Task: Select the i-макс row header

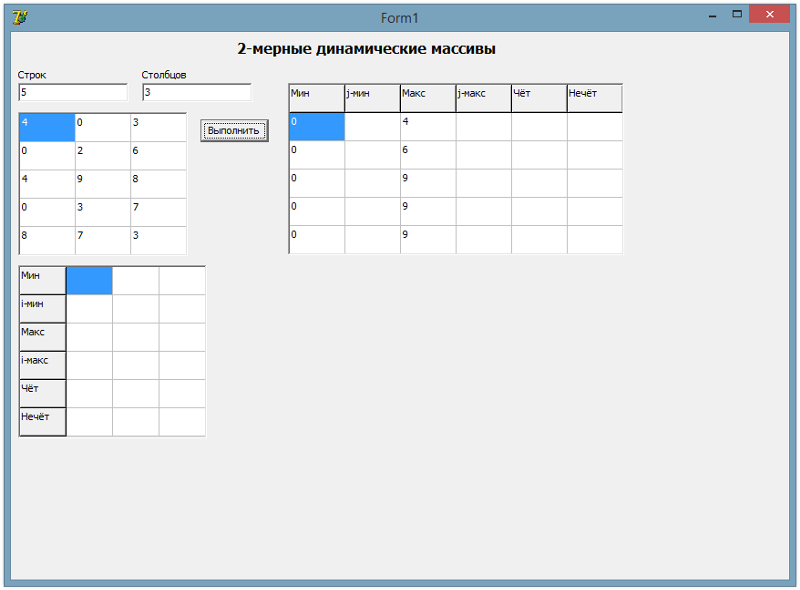Action: (x=42, y=365)
